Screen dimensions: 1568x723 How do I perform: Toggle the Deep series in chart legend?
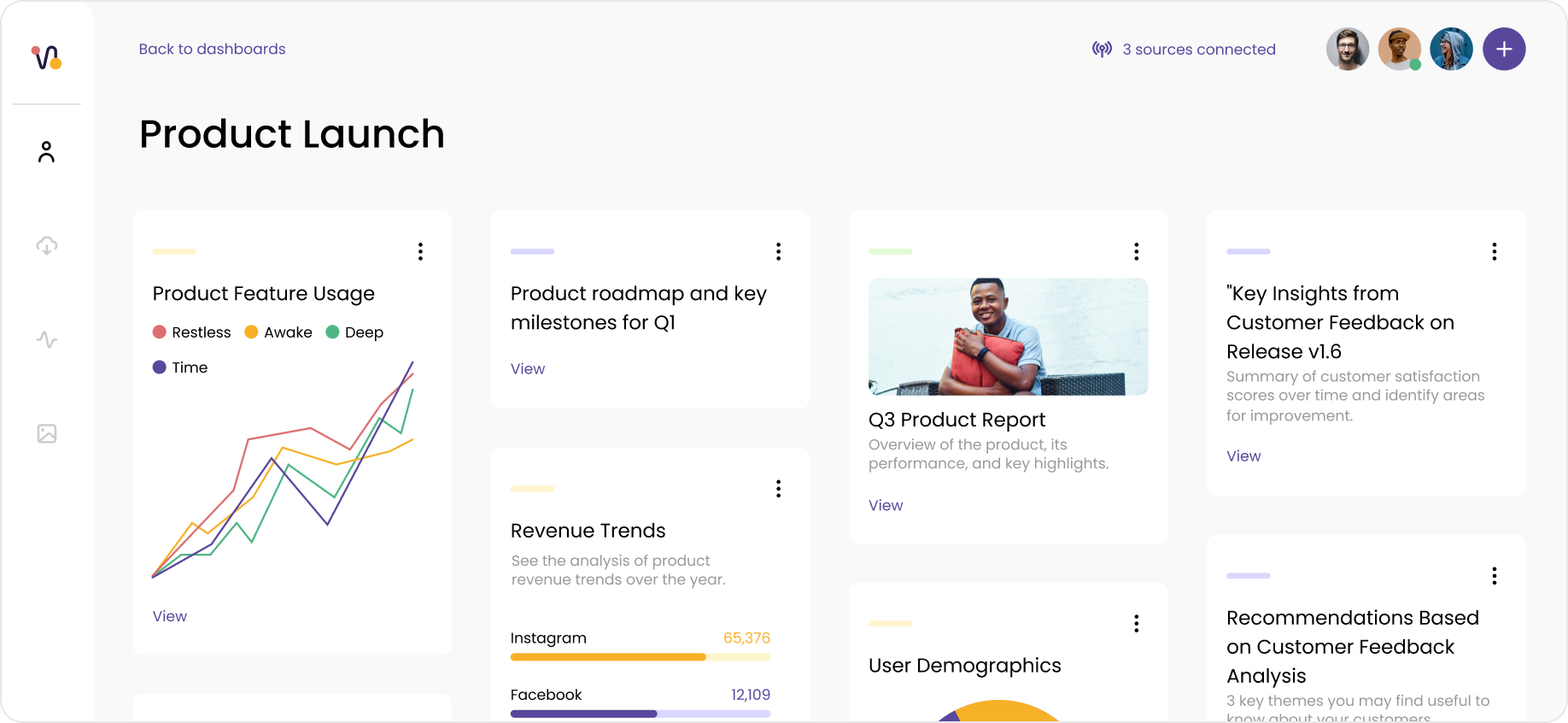[x=354, y=332]
